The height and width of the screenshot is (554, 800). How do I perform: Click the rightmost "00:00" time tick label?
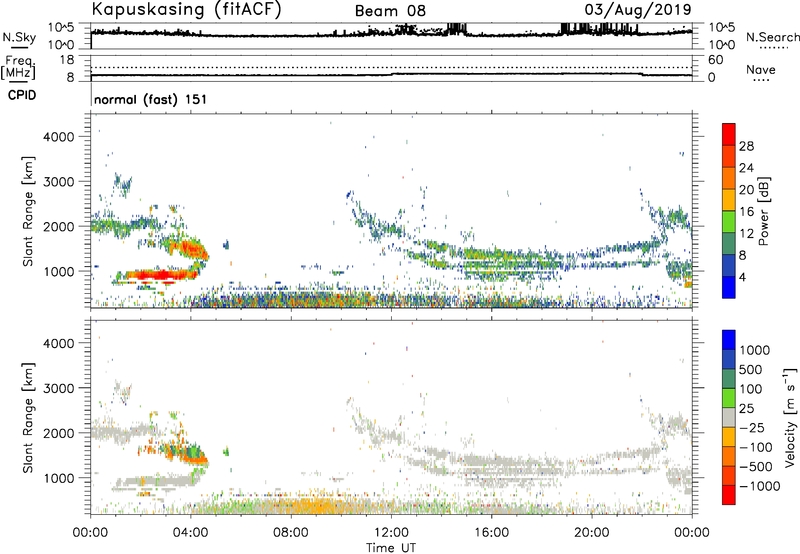click(x=692, y=533)
